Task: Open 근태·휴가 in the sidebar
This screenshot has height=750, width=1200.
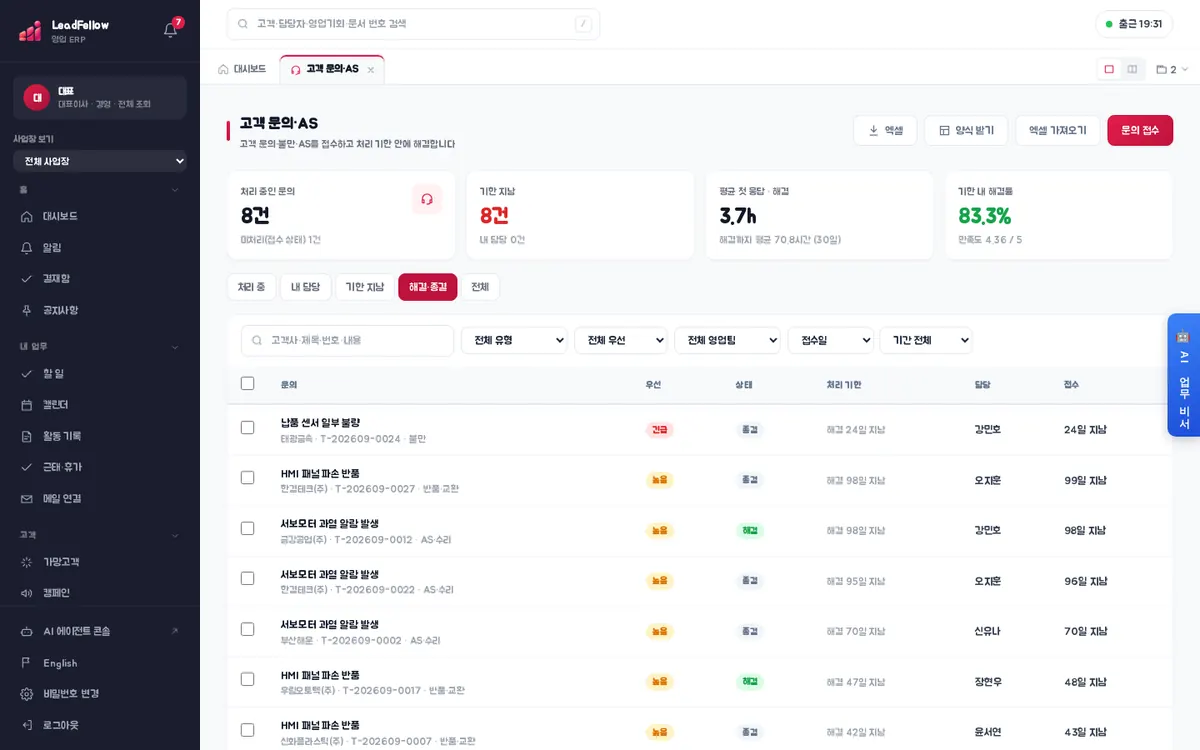Action: [100, 467]
